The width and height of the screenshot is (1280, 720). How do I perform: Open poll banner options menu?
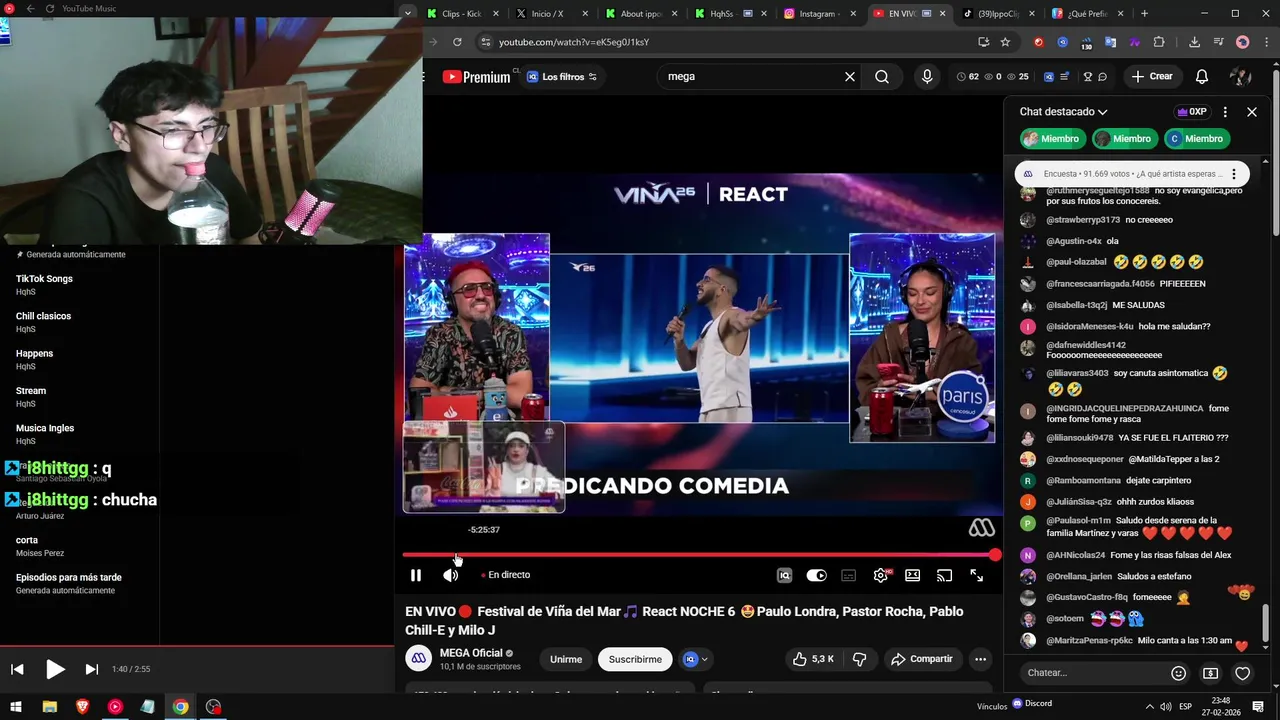tap(1234, 174)
